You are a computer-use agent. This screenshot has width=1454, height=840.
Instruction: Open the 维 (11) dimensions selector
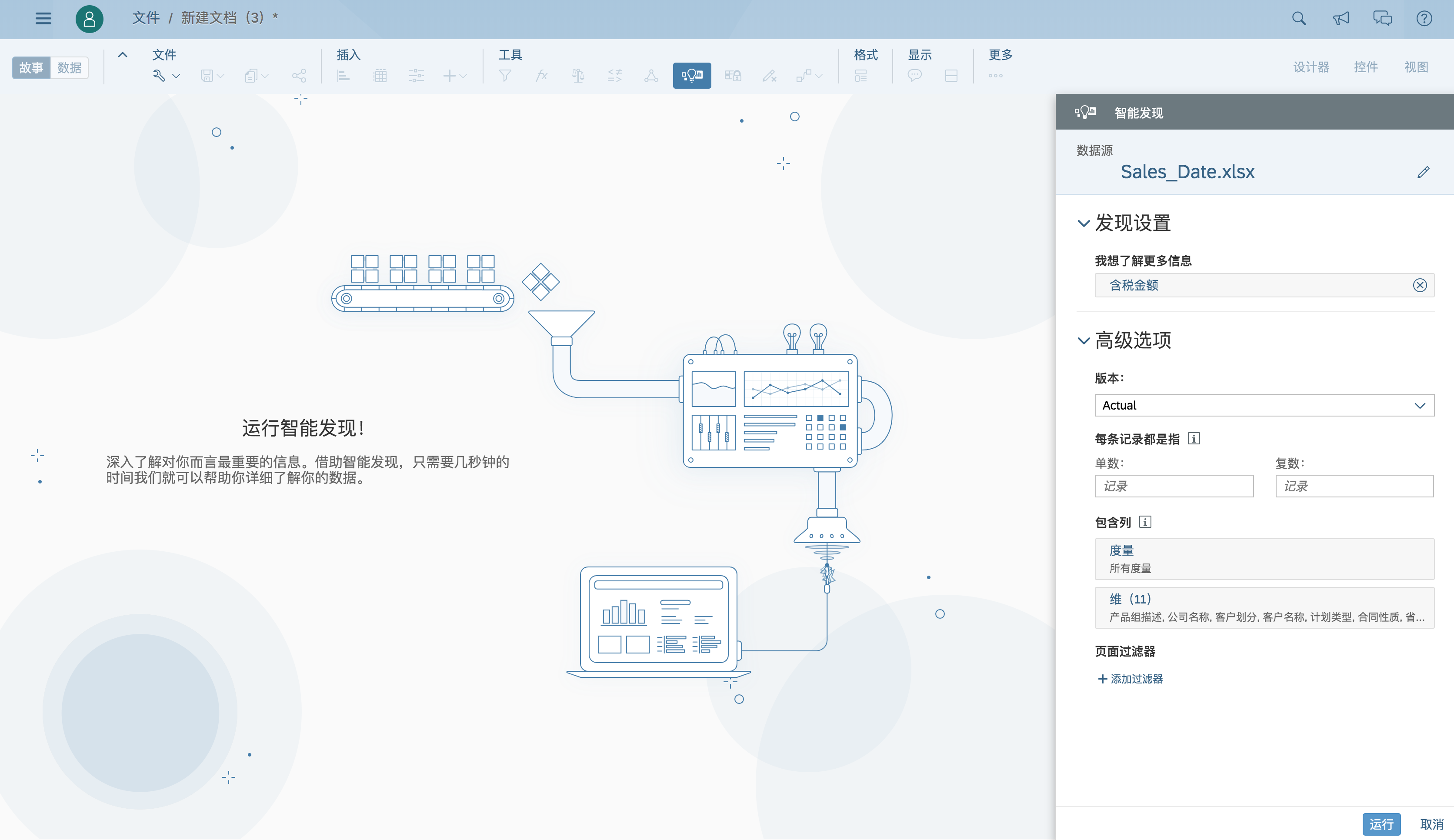pos(1264,607)
